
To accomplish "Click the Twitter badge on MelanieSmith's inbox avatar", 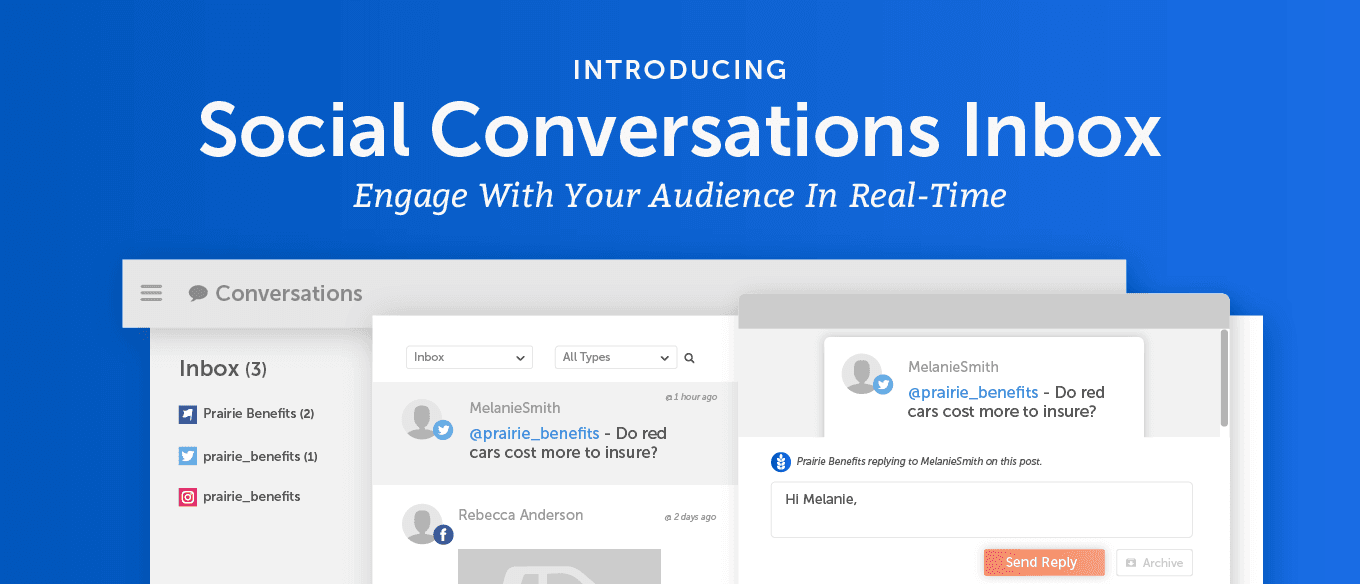I will tap(443, 430).
